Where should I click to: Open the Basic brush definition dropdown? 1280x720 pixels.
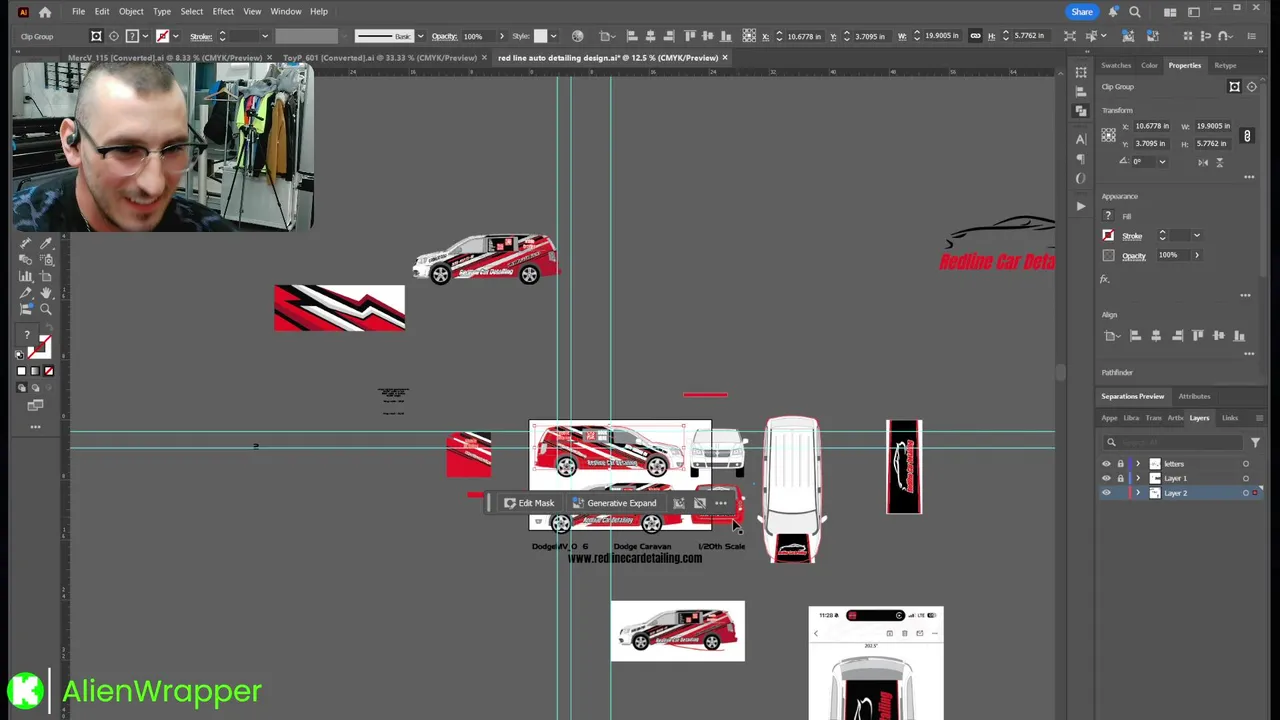pyautogui.click(x=420, y=36)
